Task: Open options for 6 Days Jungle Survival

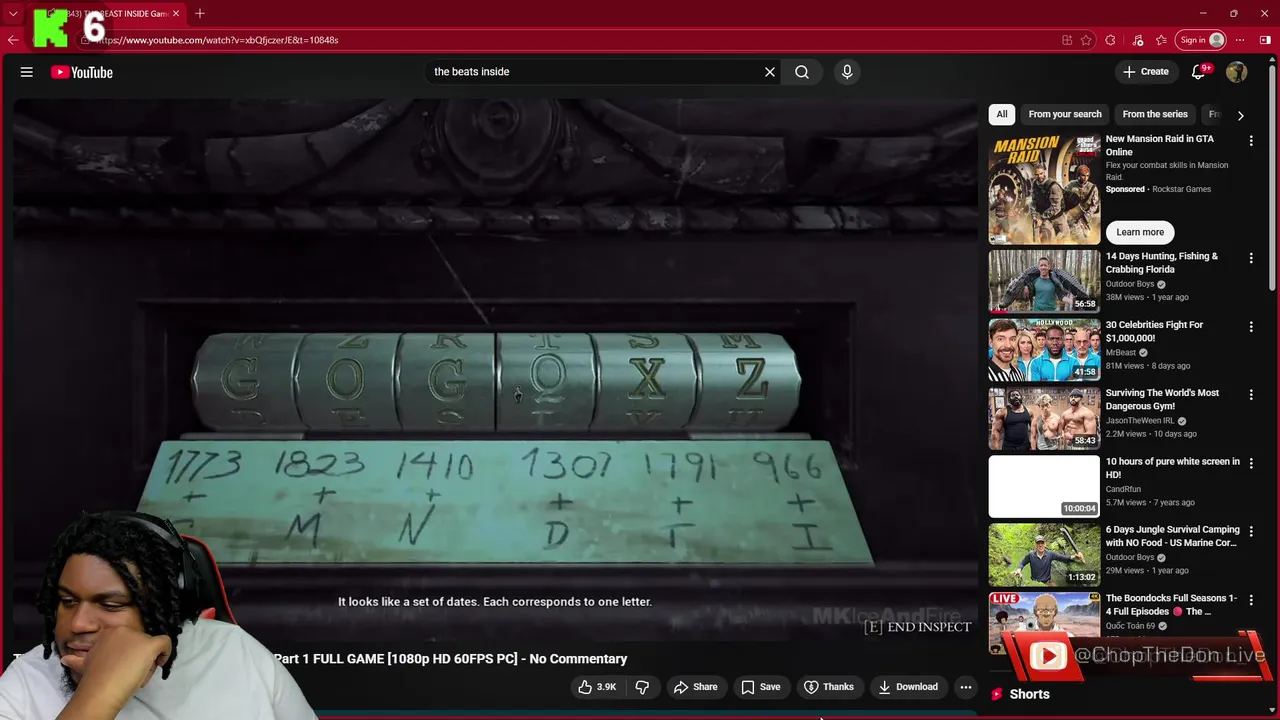Action: (x=1251, y=532)
